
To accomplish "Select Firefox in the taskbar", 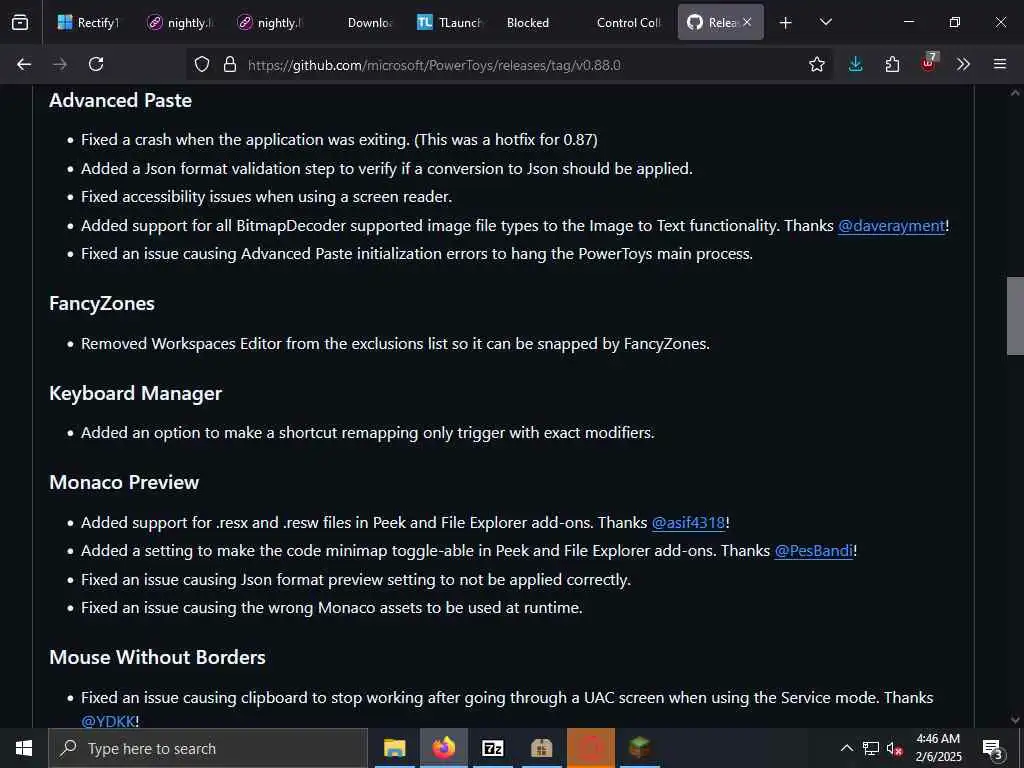I will tap(443, 748).
